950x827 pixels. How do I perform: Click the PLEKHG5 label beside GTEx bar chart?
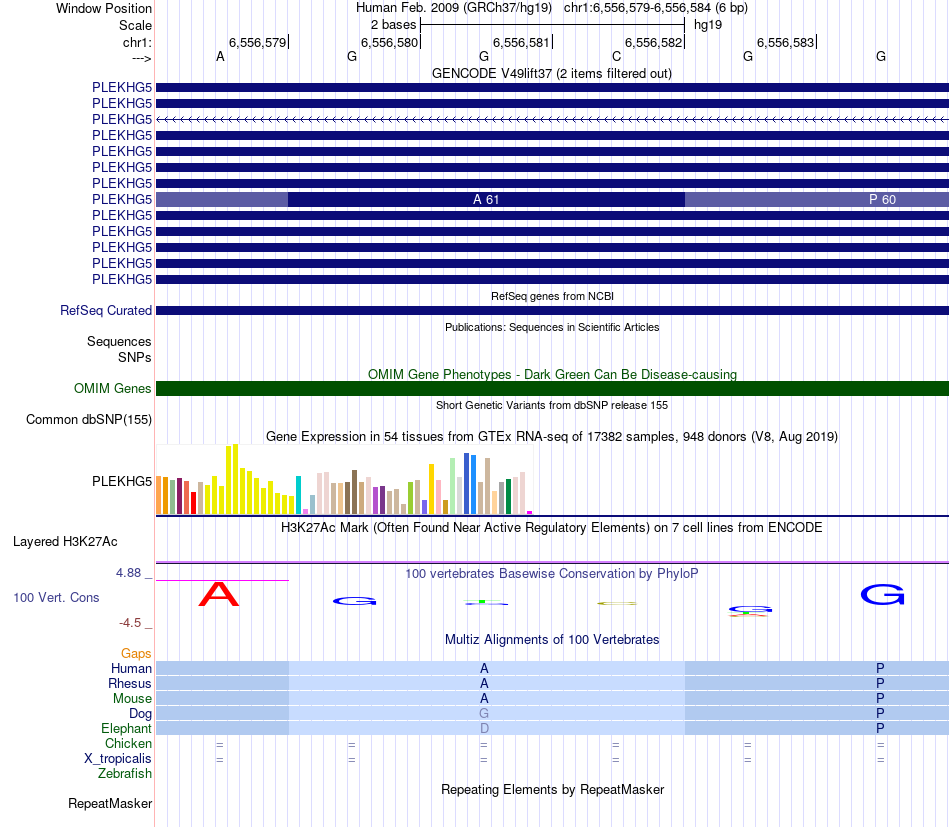click(122, 481)
